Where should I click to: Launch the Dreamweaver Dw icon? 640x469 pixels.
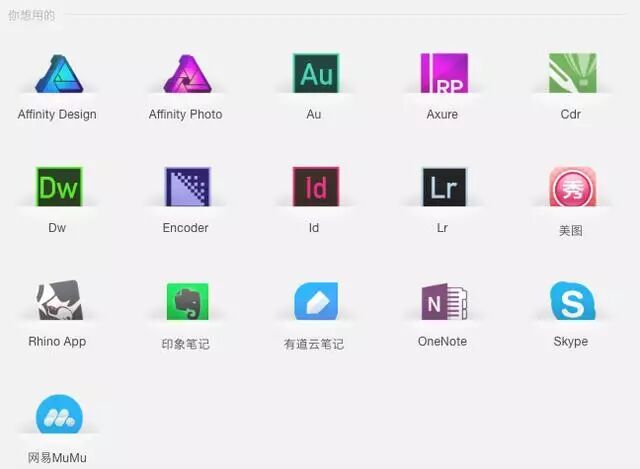tap(59, 187)
